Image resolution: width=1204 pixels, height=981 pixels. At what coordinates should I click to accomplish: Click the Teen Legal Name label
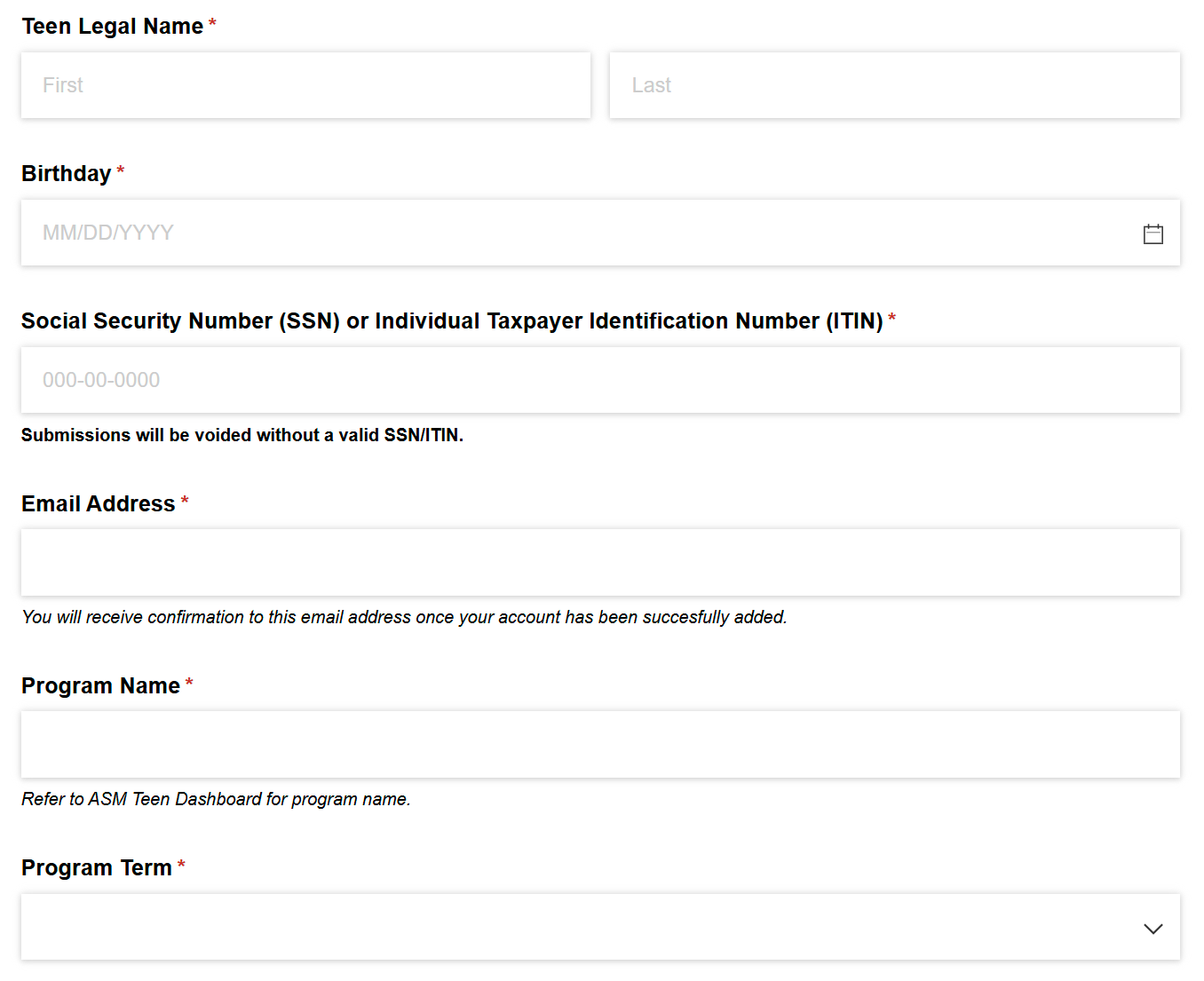click(x=112, y=27)
